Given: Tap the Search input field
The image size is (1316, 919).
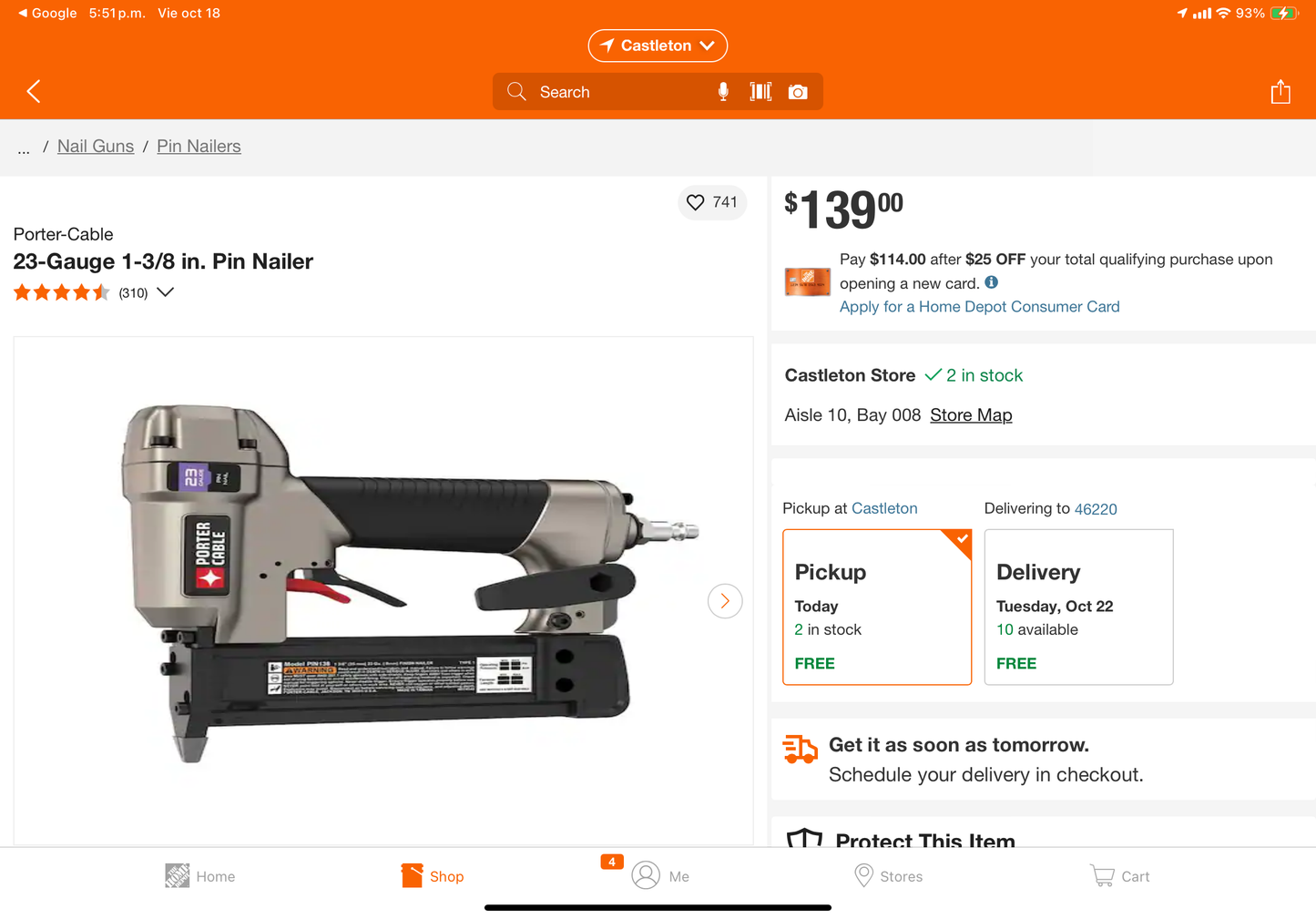Looking at the screenshot, I should pyautogui.click(x=619, y=92).
